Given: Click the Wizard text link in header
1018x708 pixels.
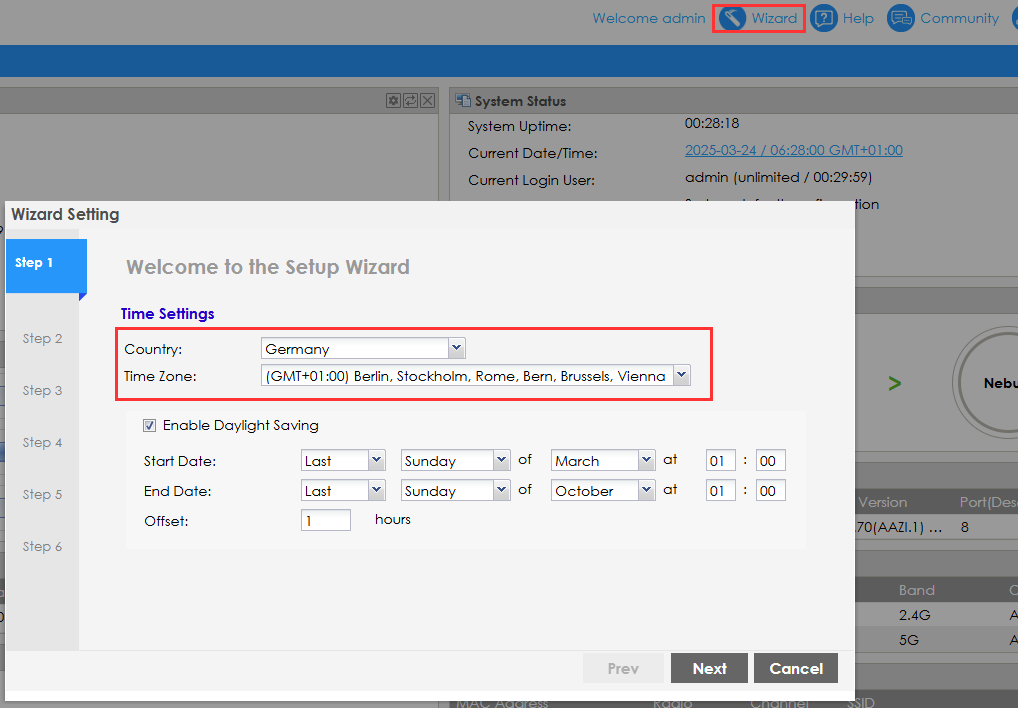Looking at the screenshot, I should click(774, 18).
